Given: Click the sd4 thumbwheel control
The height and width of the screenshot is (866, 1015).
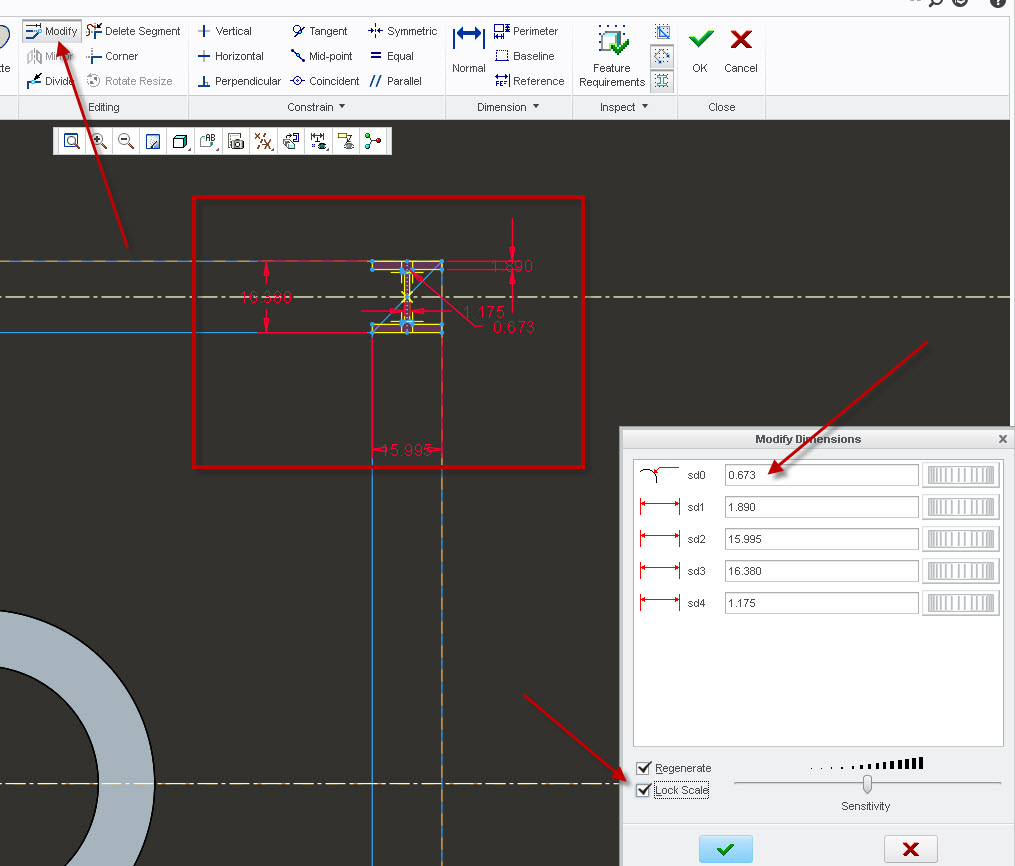Looking at the screenshot, I should pyautogui.click(x=961, y=603).
